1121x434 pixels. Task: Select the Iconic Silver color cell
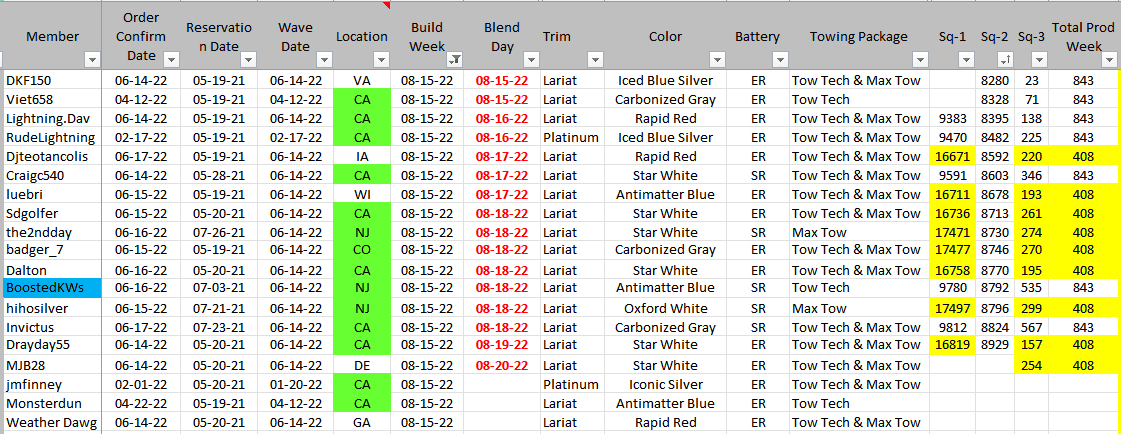[665, 384]
